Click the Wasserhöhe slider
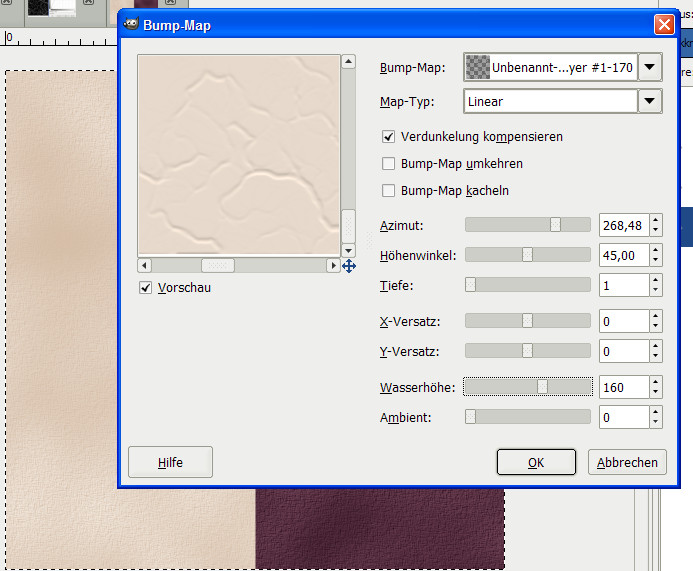693x571 pixels. [528, 387]
